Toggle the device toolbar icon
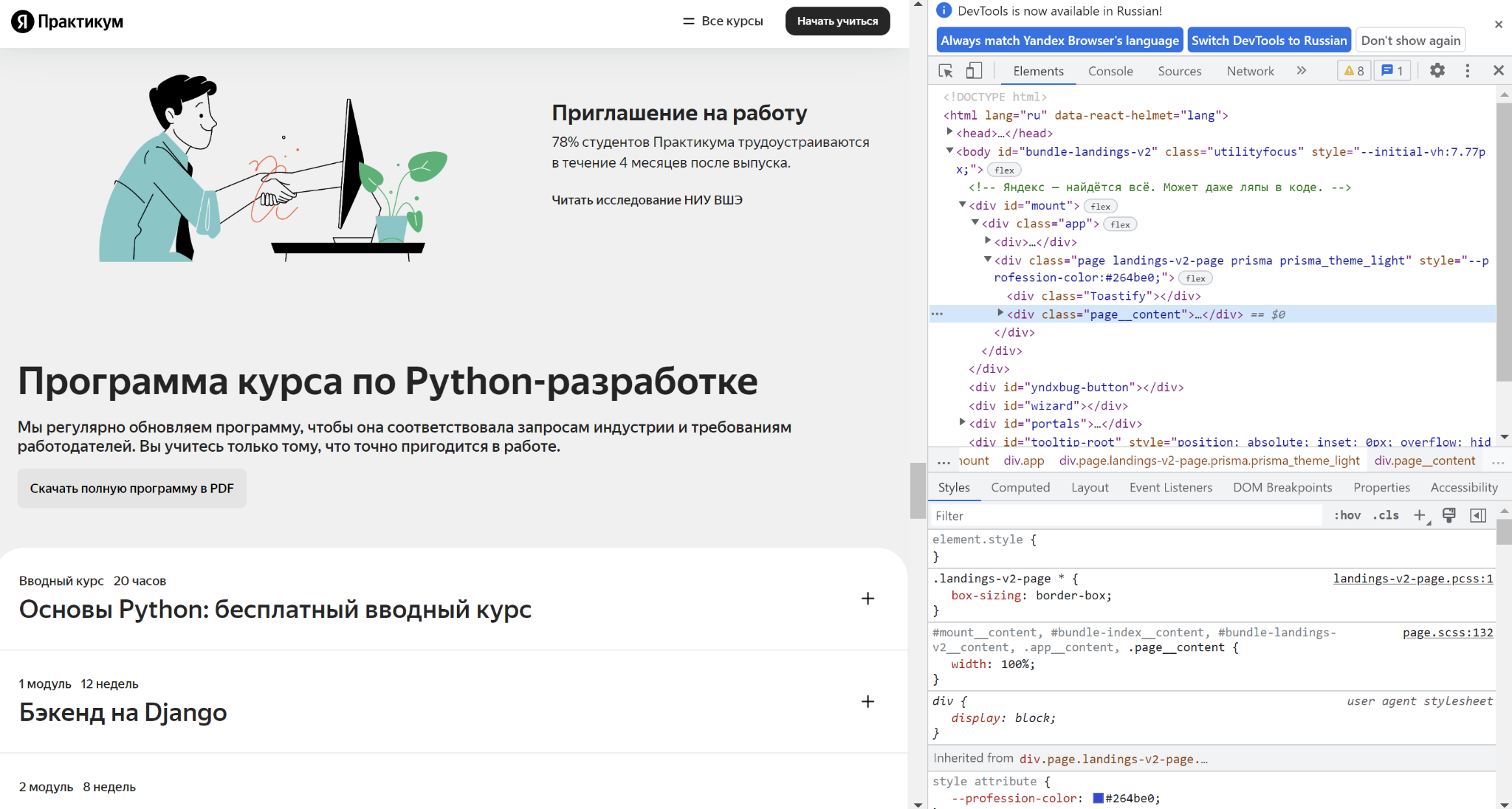The image size is (1512, 809). [974, 71]
